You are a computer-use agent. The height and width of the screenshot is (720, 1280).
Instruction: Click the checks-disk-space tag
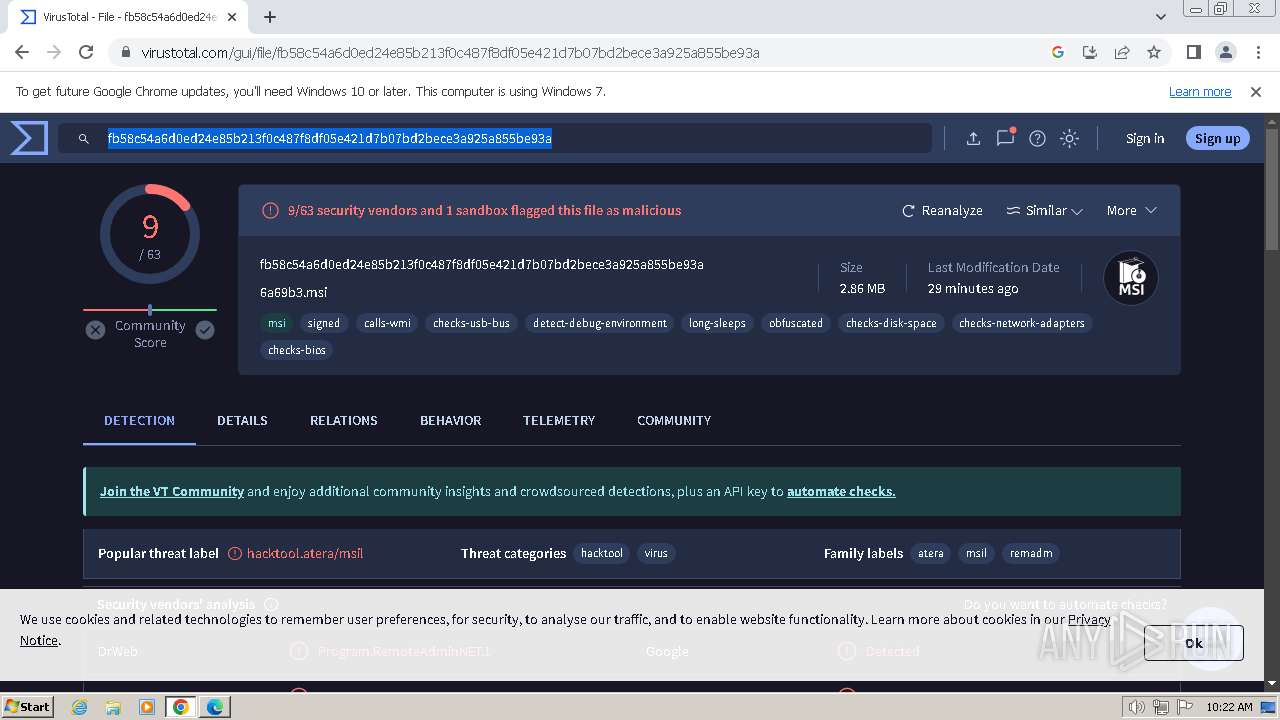[891, 323]
